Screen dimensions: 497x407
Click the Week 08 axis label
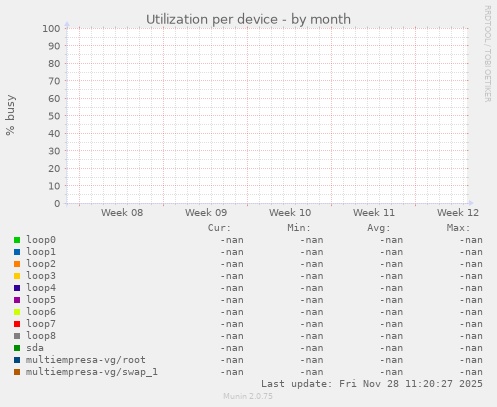coord(122,213)
